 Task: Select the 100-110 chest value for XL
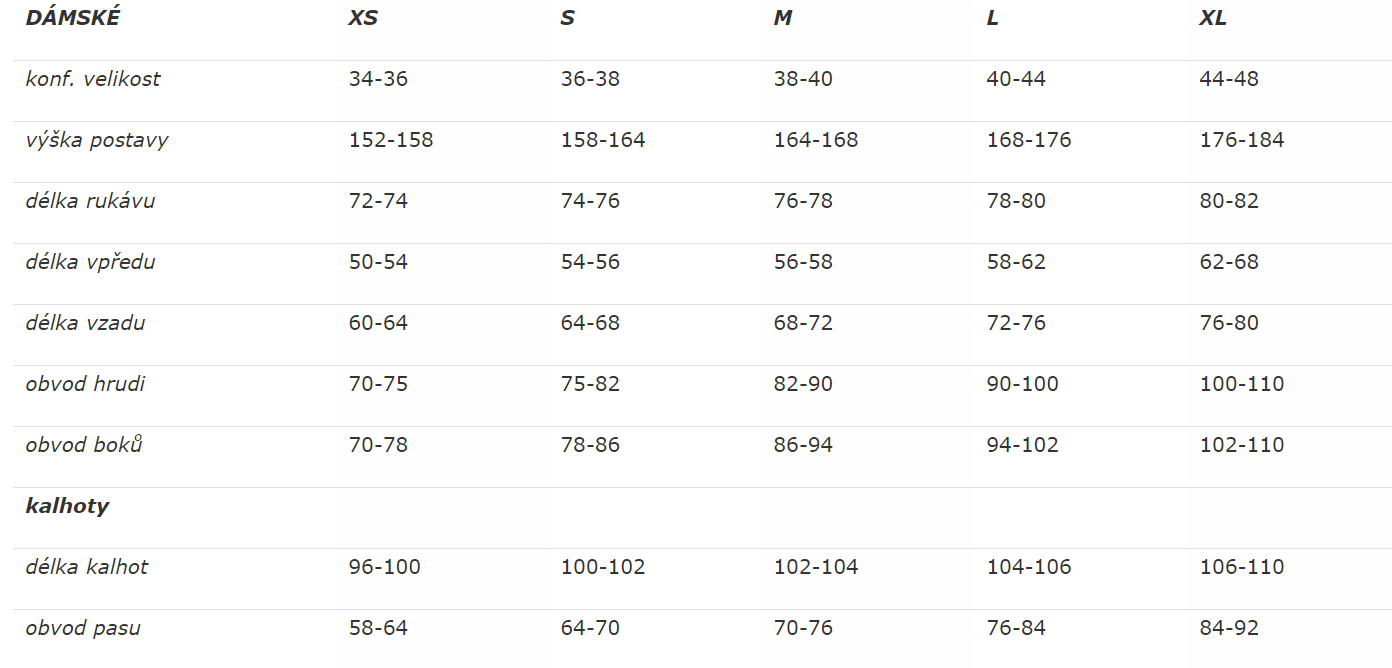(1242, 384)
